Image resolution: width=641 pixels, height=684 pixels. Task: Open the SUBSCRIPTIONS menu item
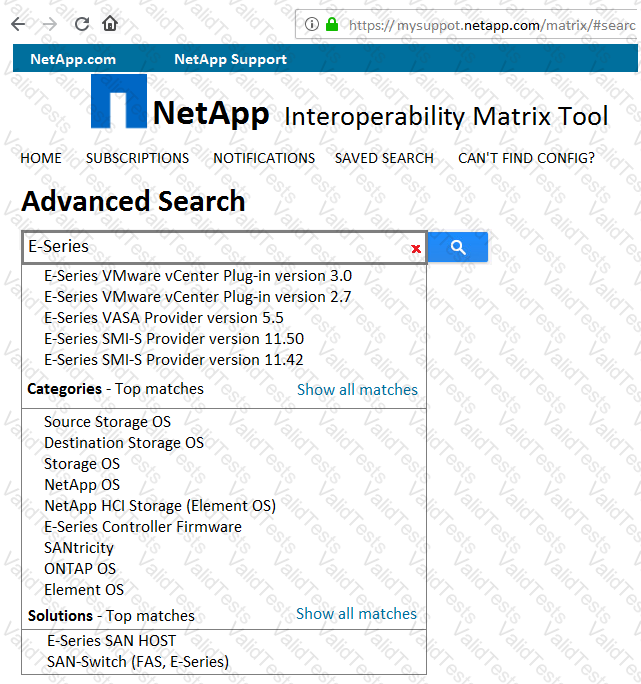(137, 158)
